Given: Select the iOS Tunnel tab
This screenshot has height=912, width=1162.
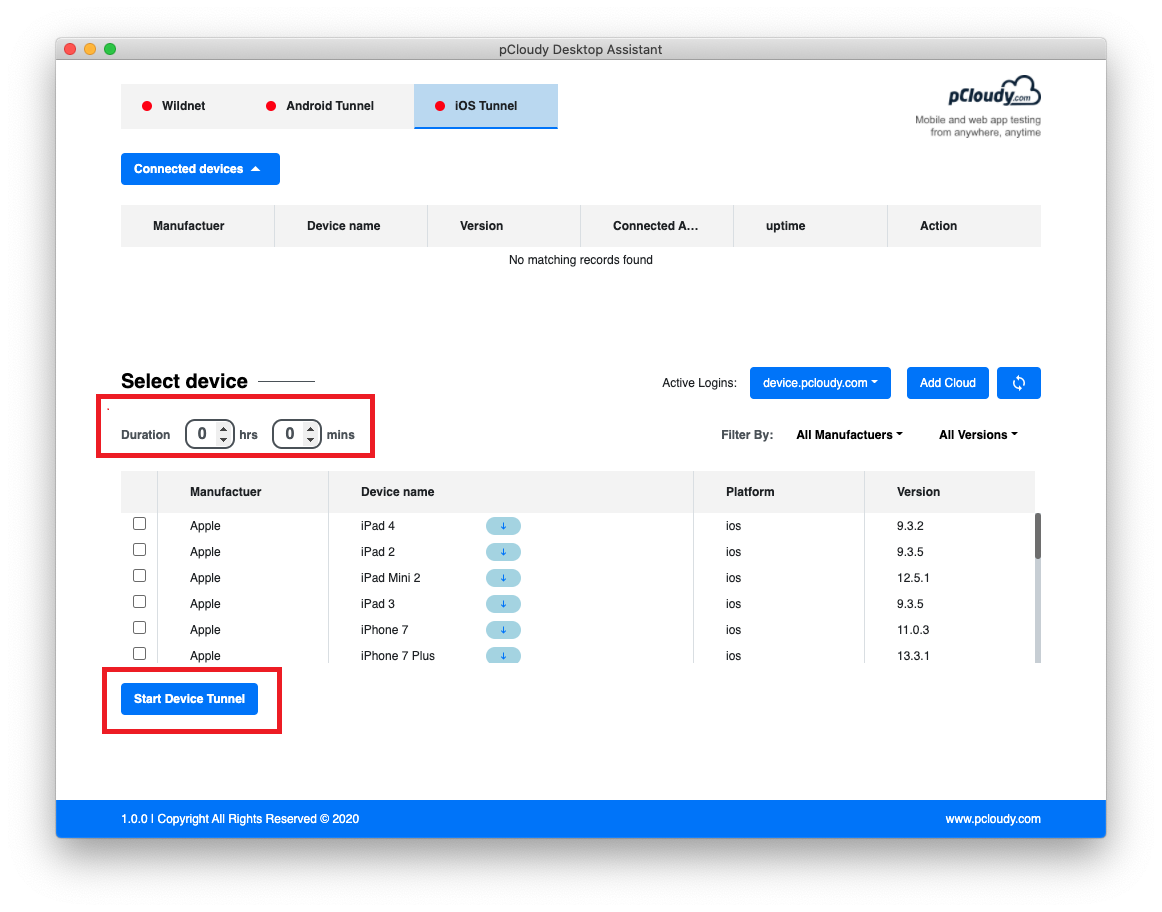Looking at the screenshot, I should point(485,106).
